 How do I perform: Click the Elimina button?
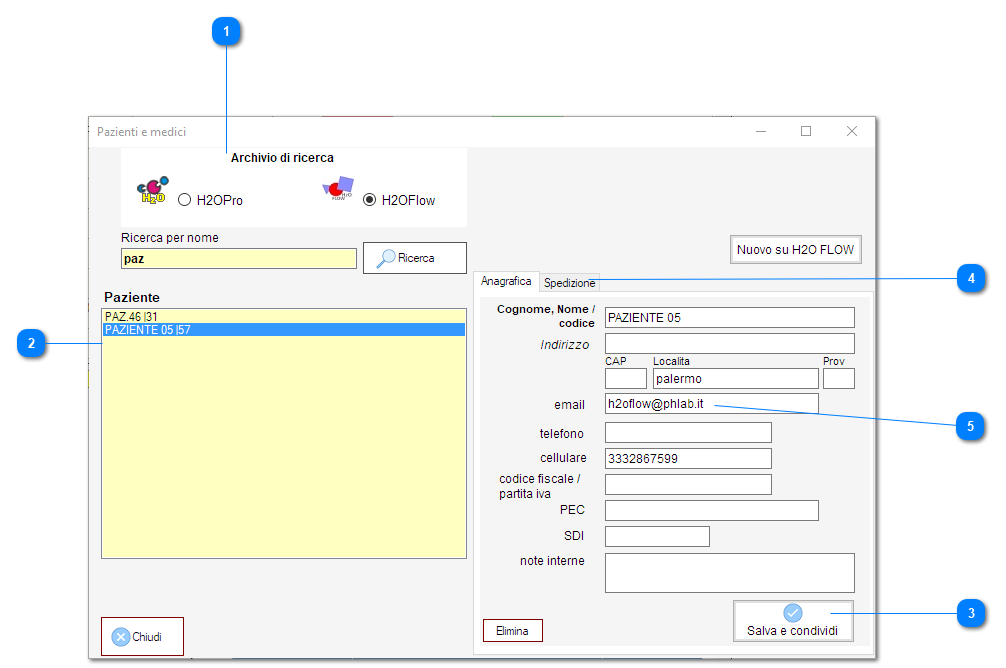(x=513, y=631)
